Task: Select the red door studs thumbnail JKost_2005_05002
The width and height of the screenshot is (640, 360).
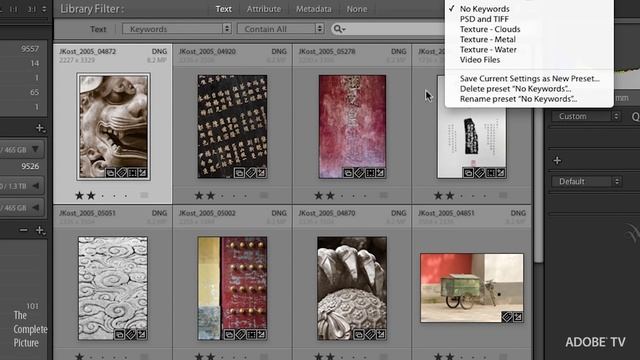Action: [232, 288]
